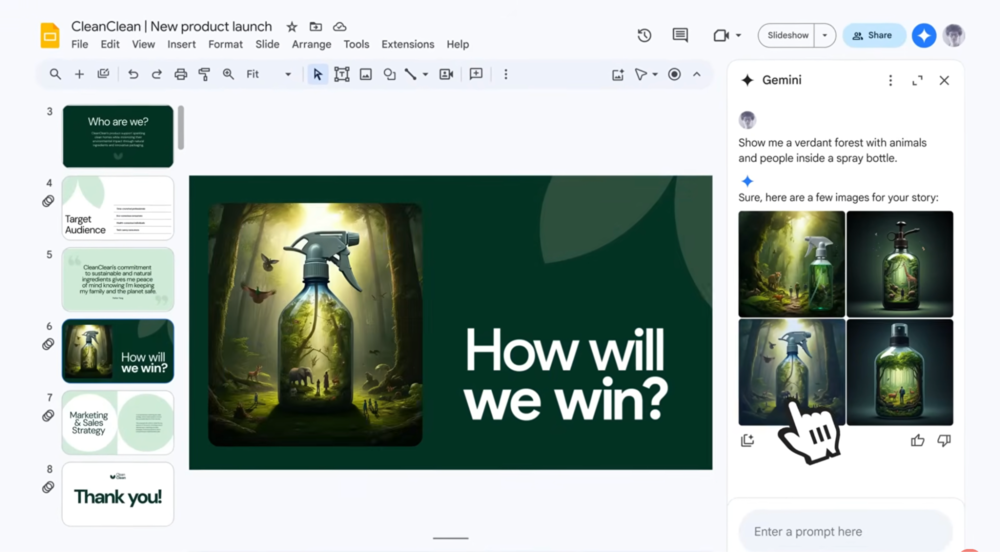Select slide 4 Target Audience thumbnail
This screenshot has height=552, width=1000.
118,208
